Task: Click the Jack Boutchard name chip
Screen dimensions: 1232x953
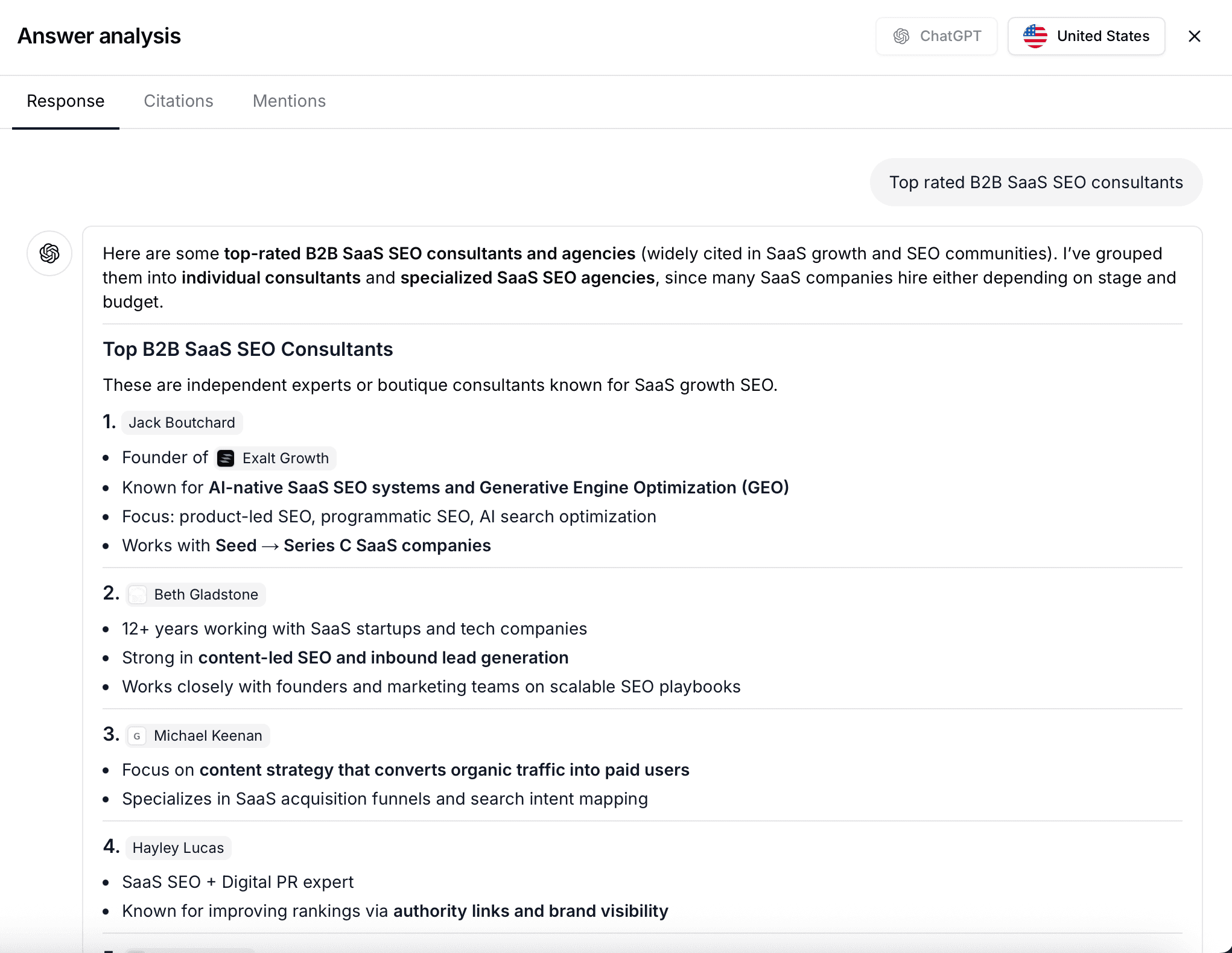Action: pyautogui.click(x=182, y=422)
